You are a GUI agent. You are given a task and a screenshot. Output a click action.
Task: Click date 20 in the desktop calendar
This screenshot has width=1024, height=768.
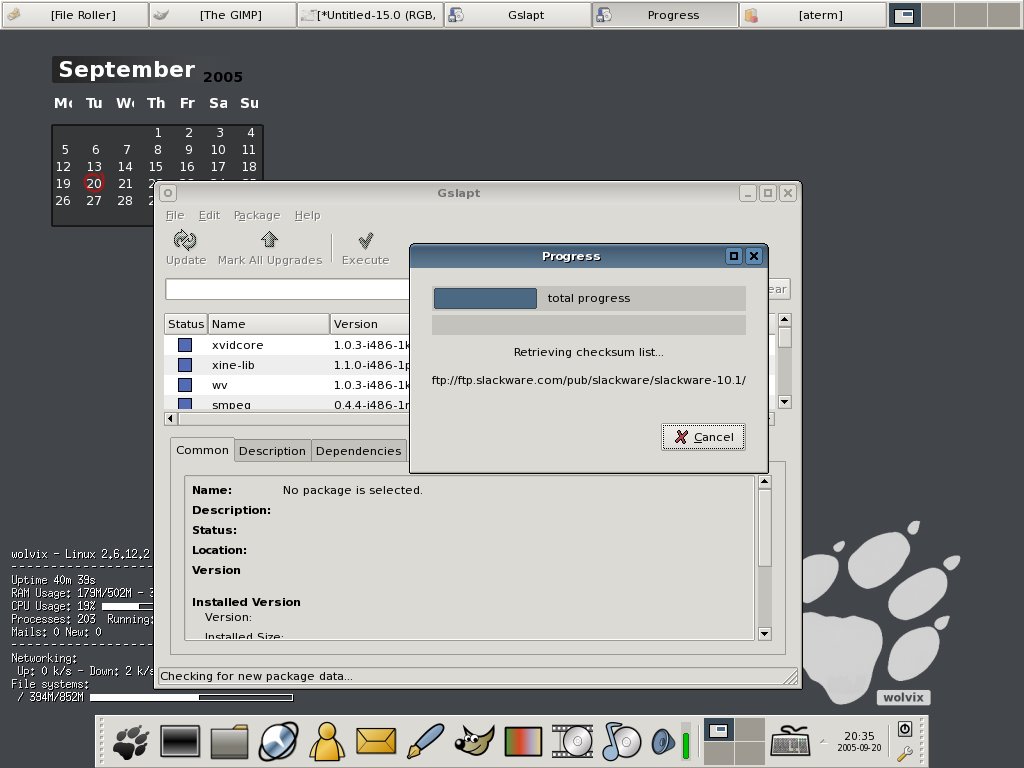click(94, 184)
